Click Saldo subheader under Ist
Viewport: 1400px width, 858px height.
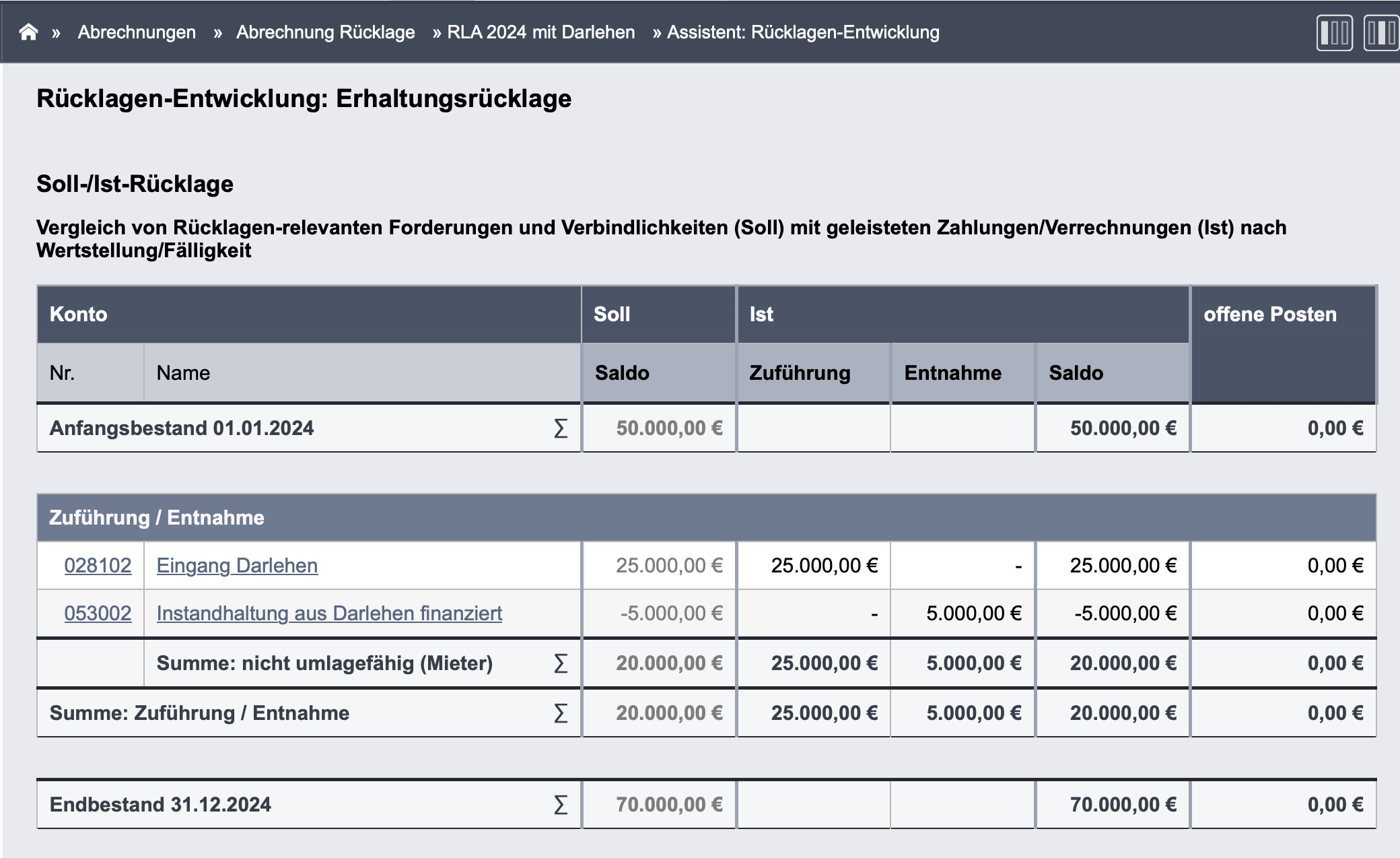(x=1113, y=373)
